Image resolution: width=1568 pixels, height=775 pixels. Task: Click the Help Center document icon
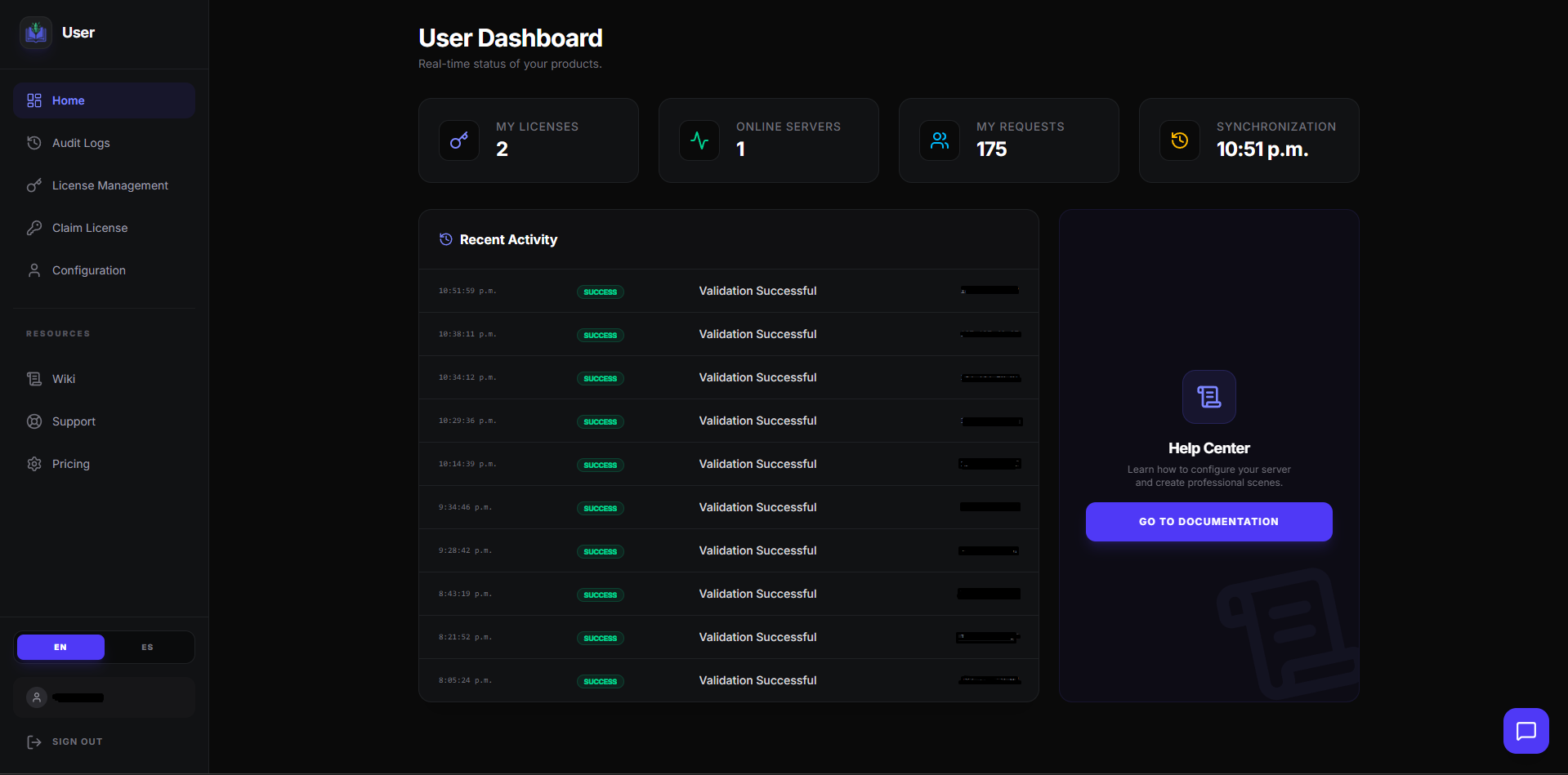click(x=1209, y=397)
